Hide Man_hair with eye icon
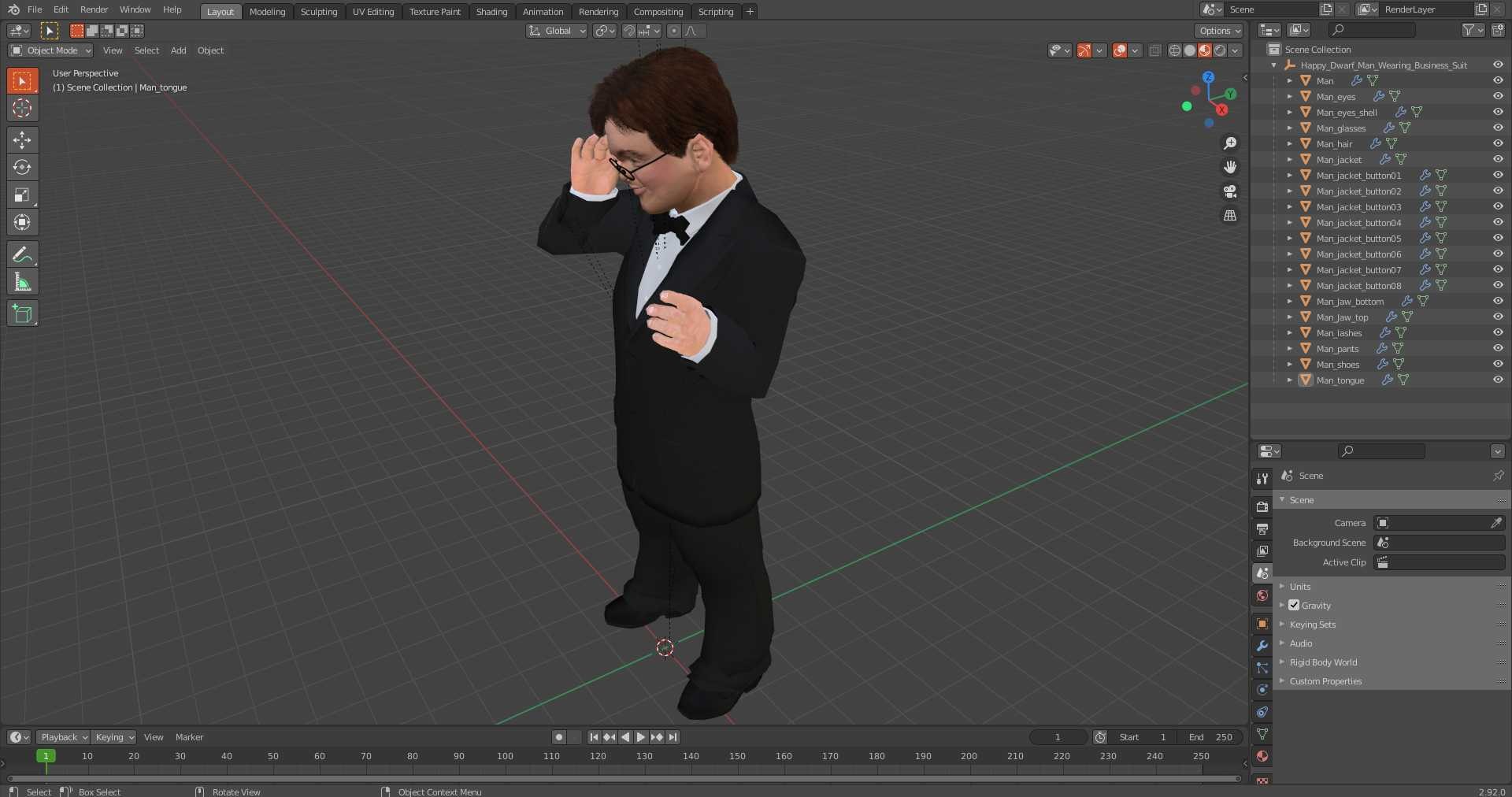 (x=1498, y=144)
